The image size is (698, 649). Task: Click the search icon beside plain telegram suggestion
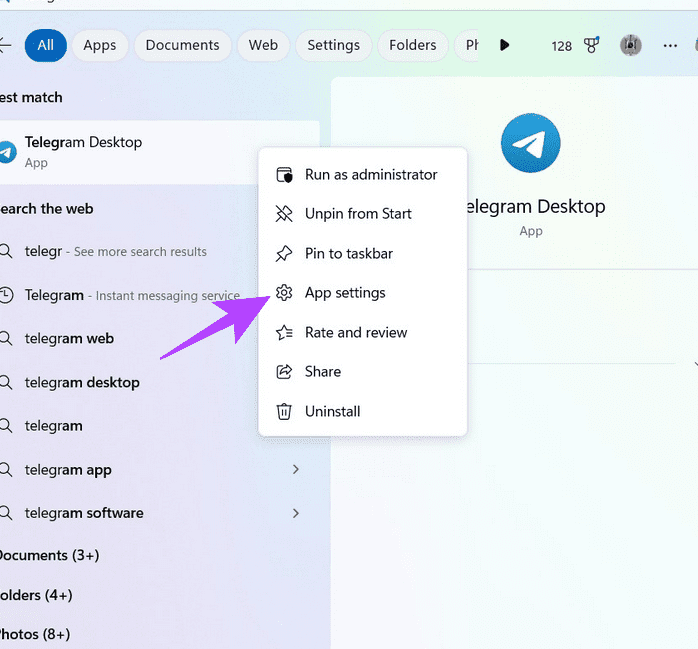coord(6,426)
